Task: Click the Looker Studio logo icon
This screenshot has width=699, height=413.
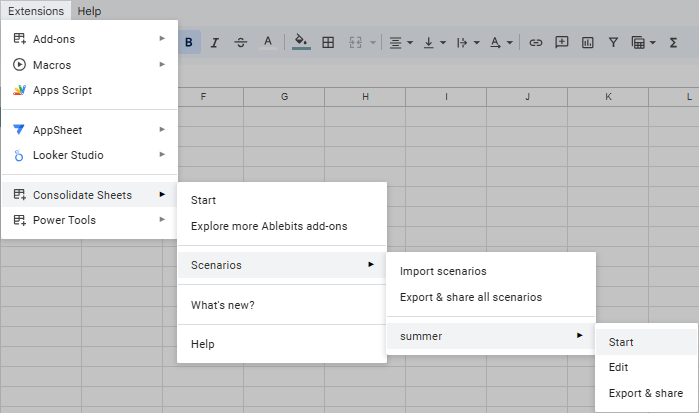Action: (x=19, y=155)
